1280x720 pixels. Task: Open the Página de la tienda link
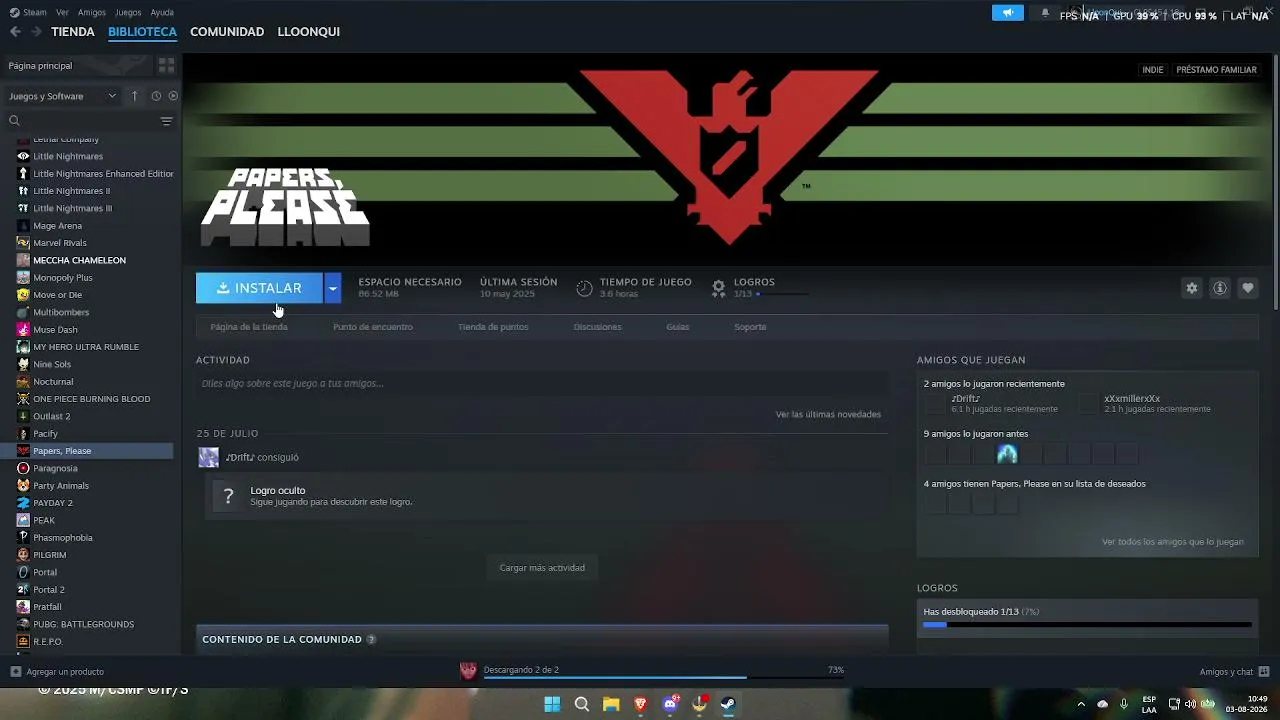point(249,327)
